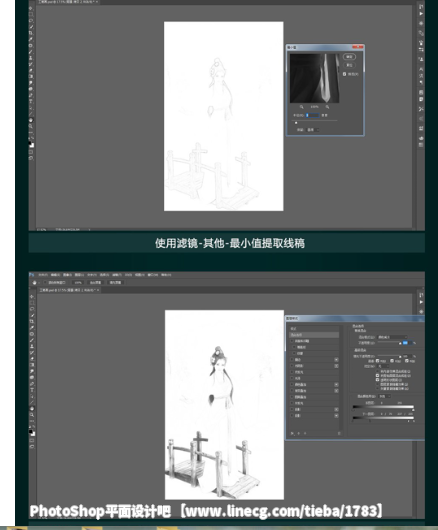Screen dimensions: 438x530
Task: Zoom out preview in Minimum filter dialog
Action: [301, 107]
